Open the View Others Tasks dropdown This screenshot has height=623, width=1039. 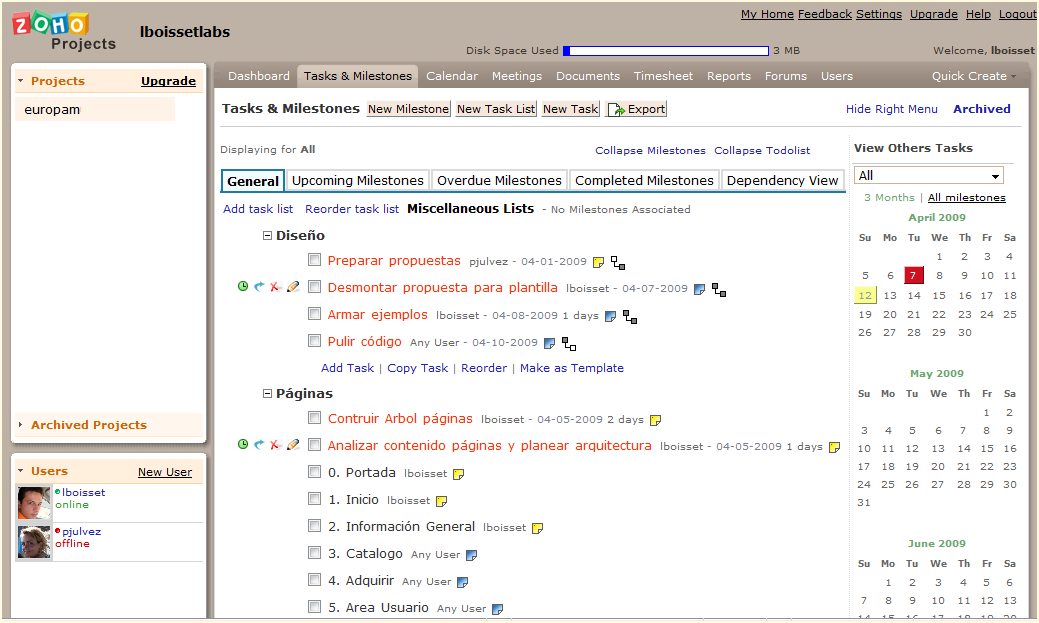928,176
